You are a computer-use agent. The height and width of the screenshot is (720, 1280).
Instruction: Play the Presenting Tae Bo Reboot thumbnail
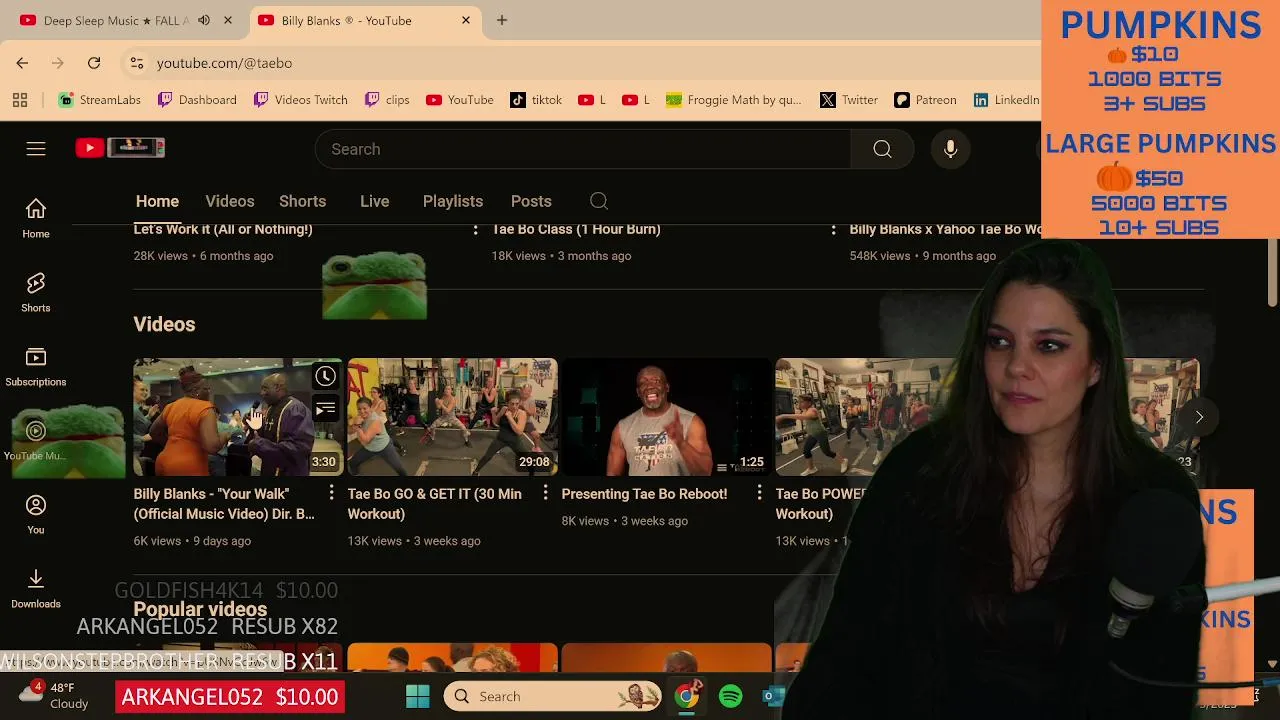666,417
